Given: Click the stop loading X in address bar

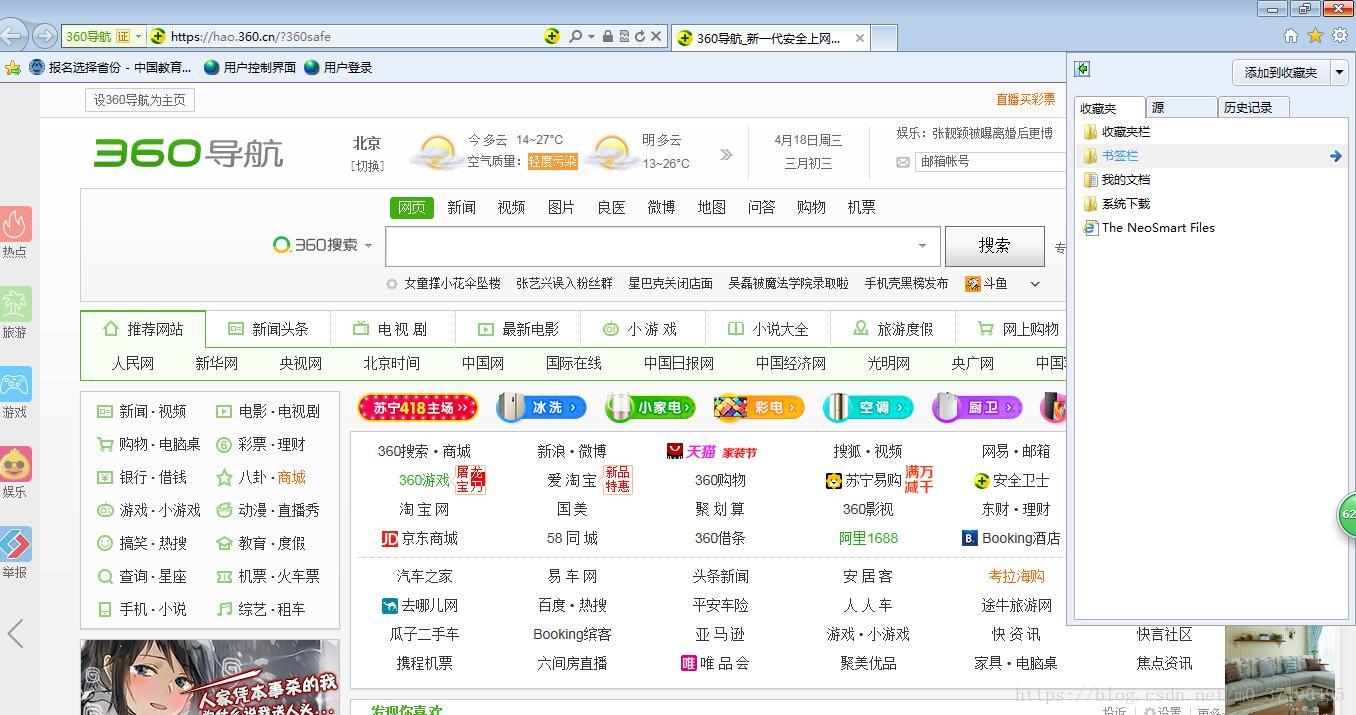Looking at the screenshot, I should [x=656, y=36].
